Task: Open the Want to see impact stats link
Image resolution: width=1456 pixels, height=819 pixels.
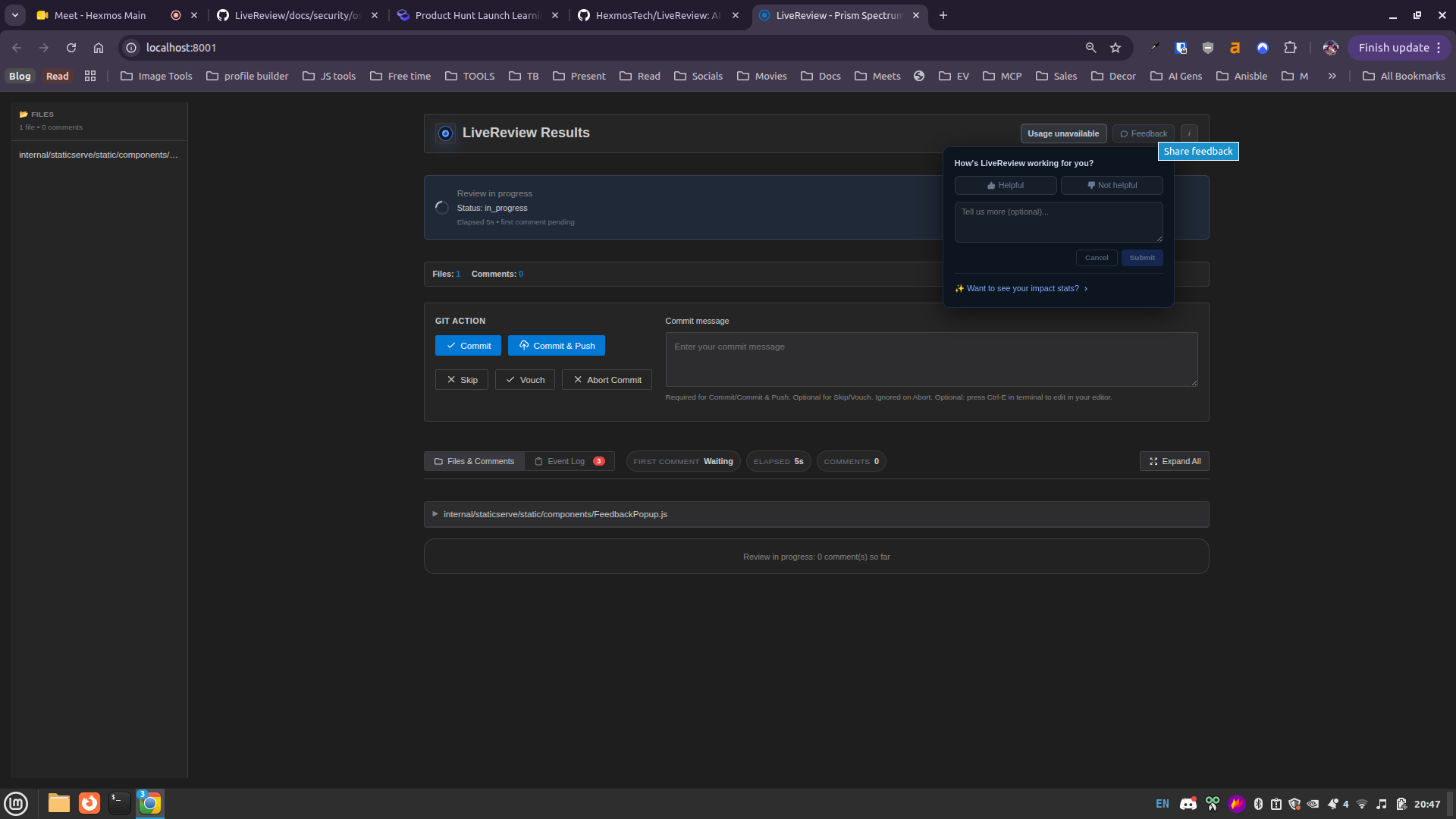Action: [1021, 289]
